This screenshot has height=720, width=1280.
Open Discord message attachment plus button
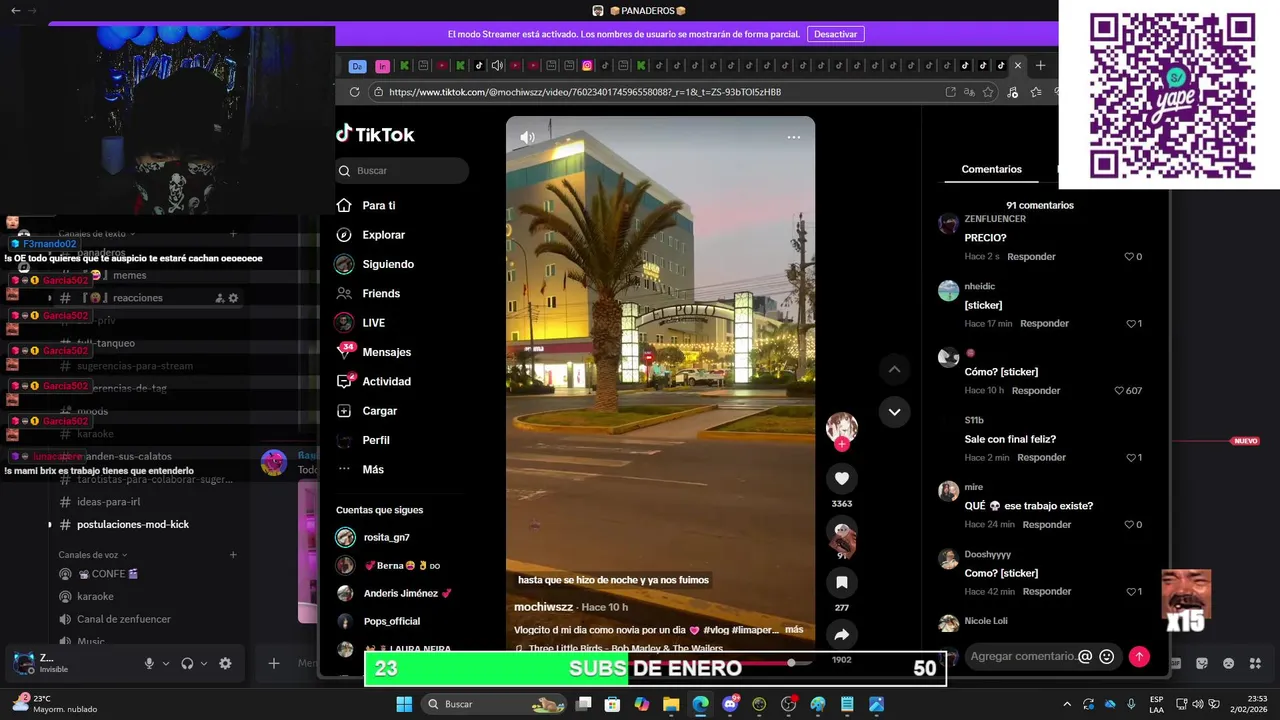tap(274, 663)
